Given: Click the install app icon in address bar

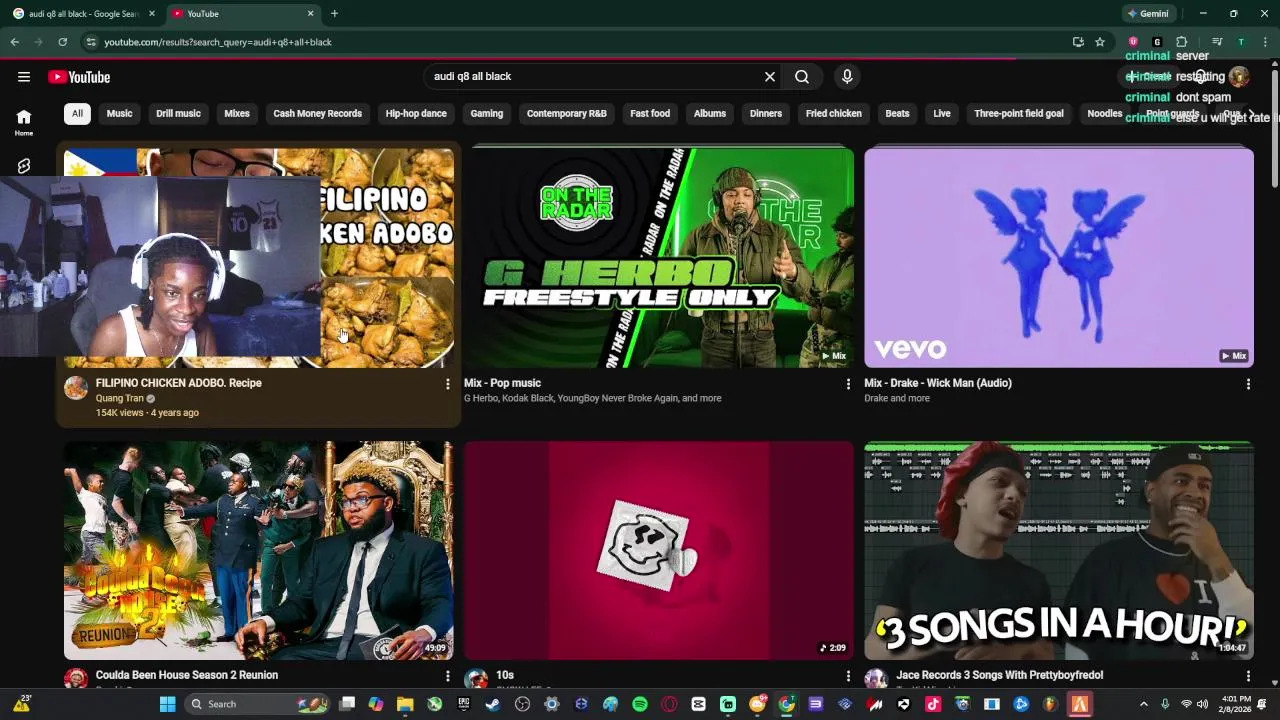Looking at the screenshot, I should (x=1078, y=42).
